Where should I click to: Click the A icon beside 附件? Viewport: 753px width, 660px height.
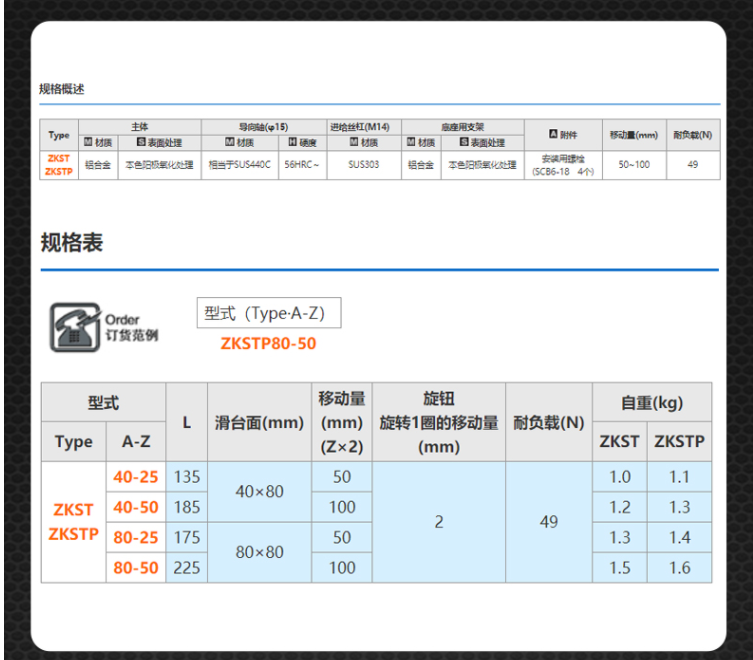pyautogui.click(x=554, y=135)
